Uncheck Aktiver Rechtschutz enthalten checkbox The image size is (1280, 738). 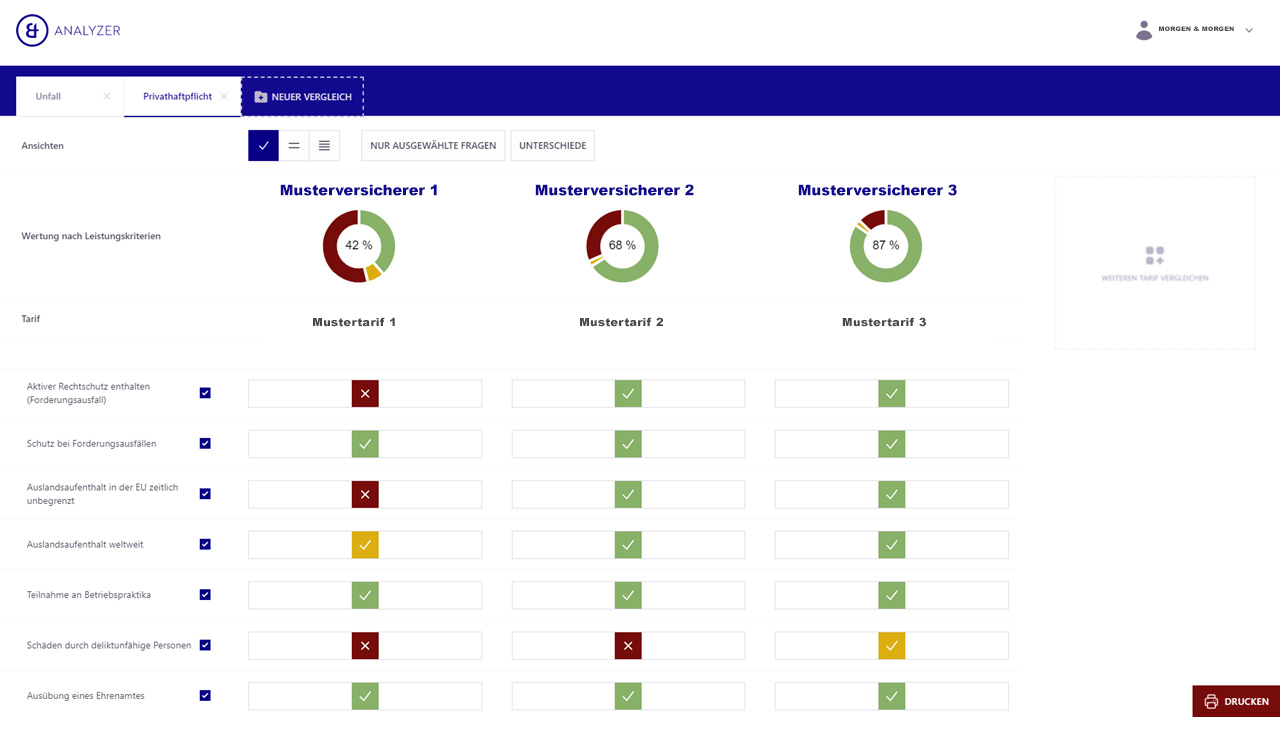205,393
